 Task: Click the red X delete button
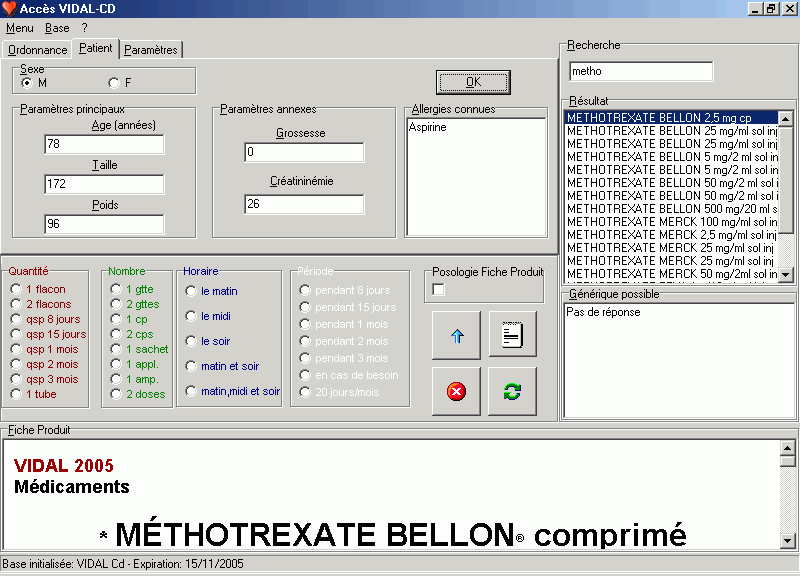point(456,392)
